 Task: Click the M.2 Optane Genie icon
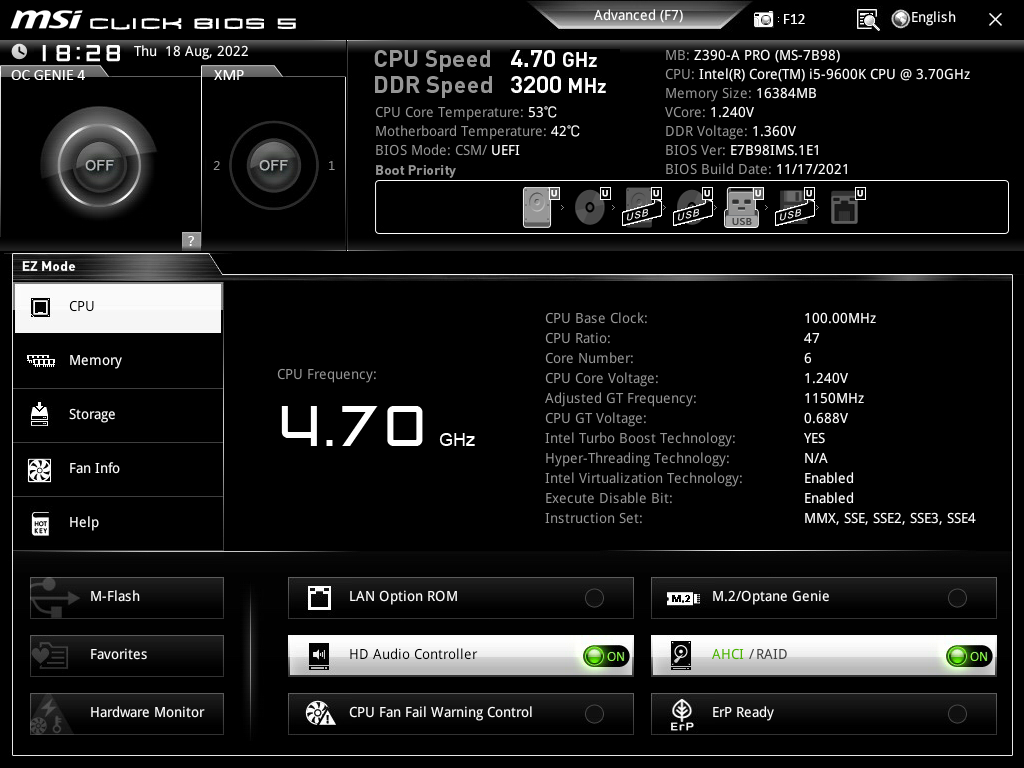(683, 598)
